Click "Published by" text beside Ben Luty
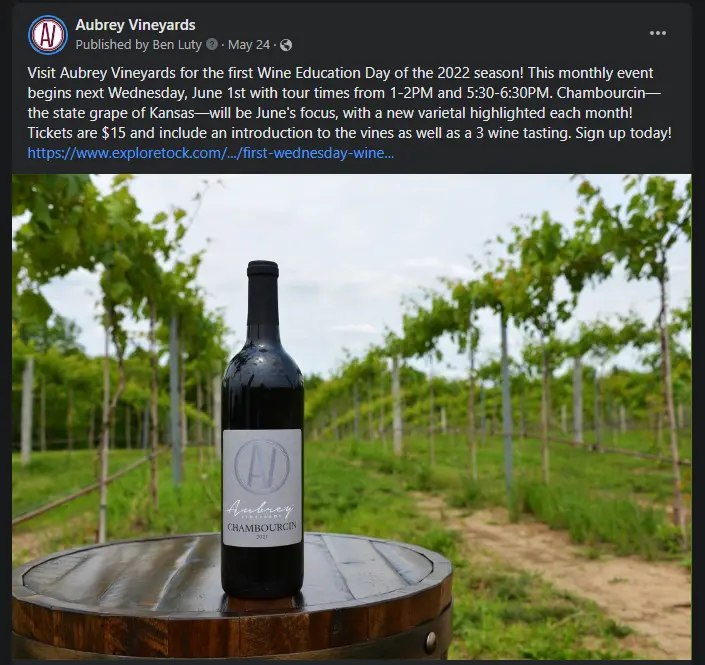The width and height of the screenshot is (705, 665). pos(112,45)
